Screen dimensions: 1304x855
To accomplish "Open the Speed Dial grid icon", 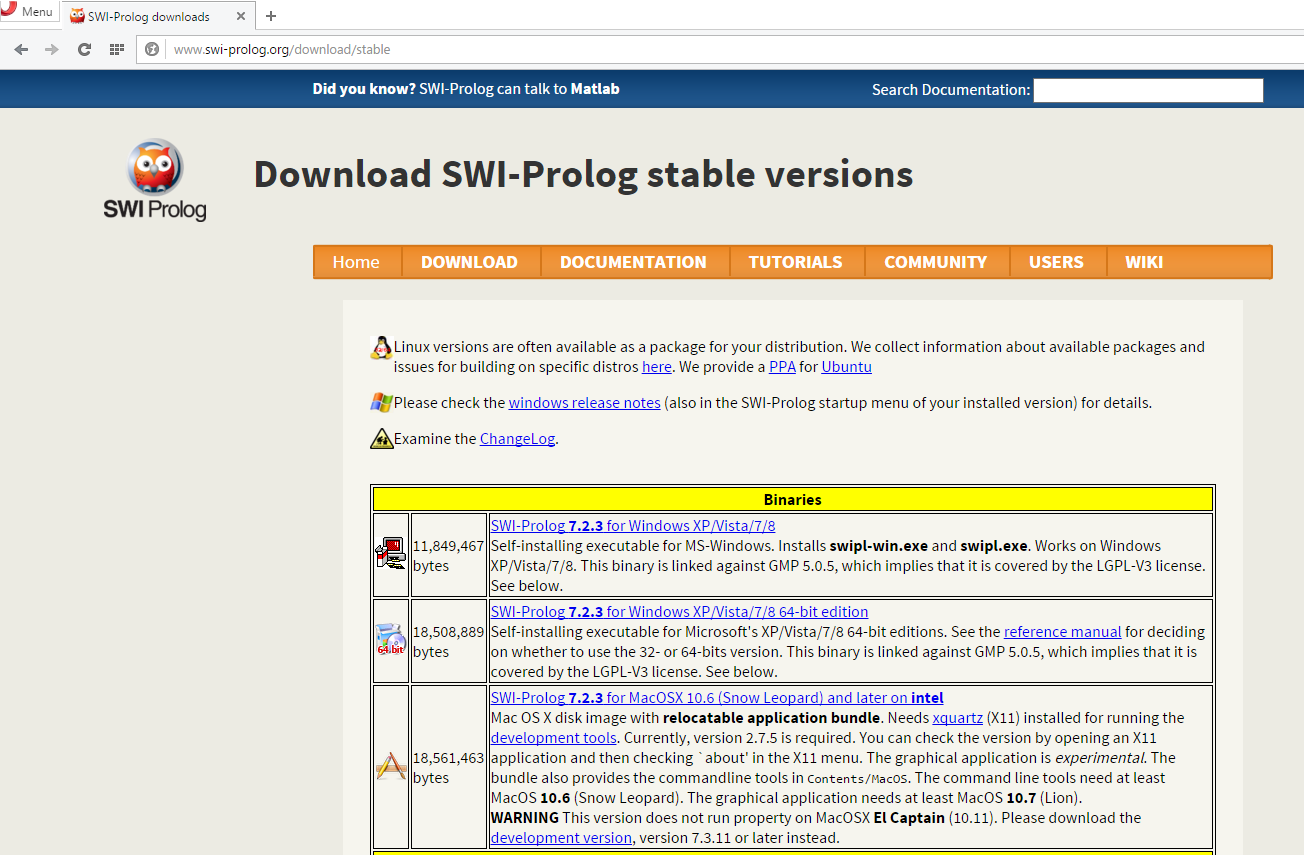I will pyautogui.click(x=116, y=49).
